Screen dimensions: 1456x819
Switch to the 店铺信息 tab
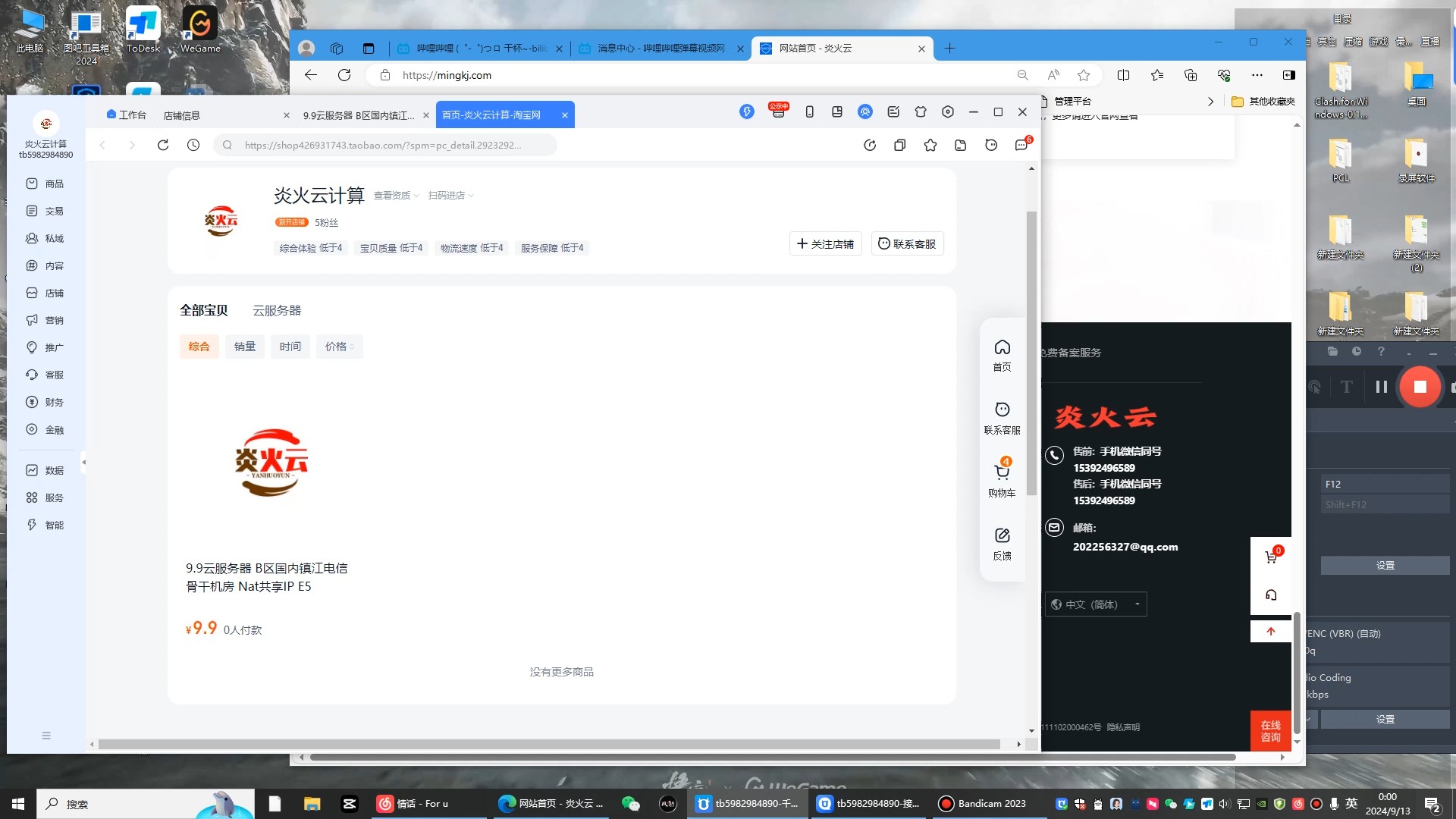click(x=182, y=115)
